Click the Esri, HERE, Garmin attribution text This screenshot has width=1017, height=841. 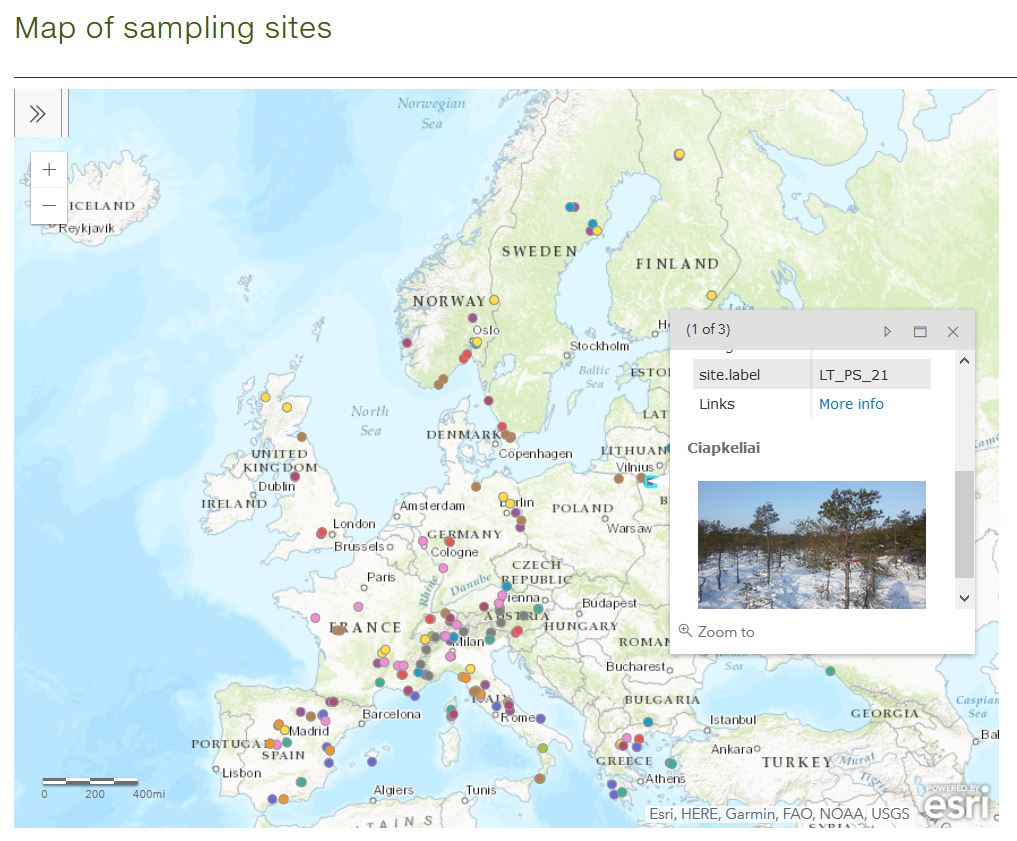pos(779,814)
